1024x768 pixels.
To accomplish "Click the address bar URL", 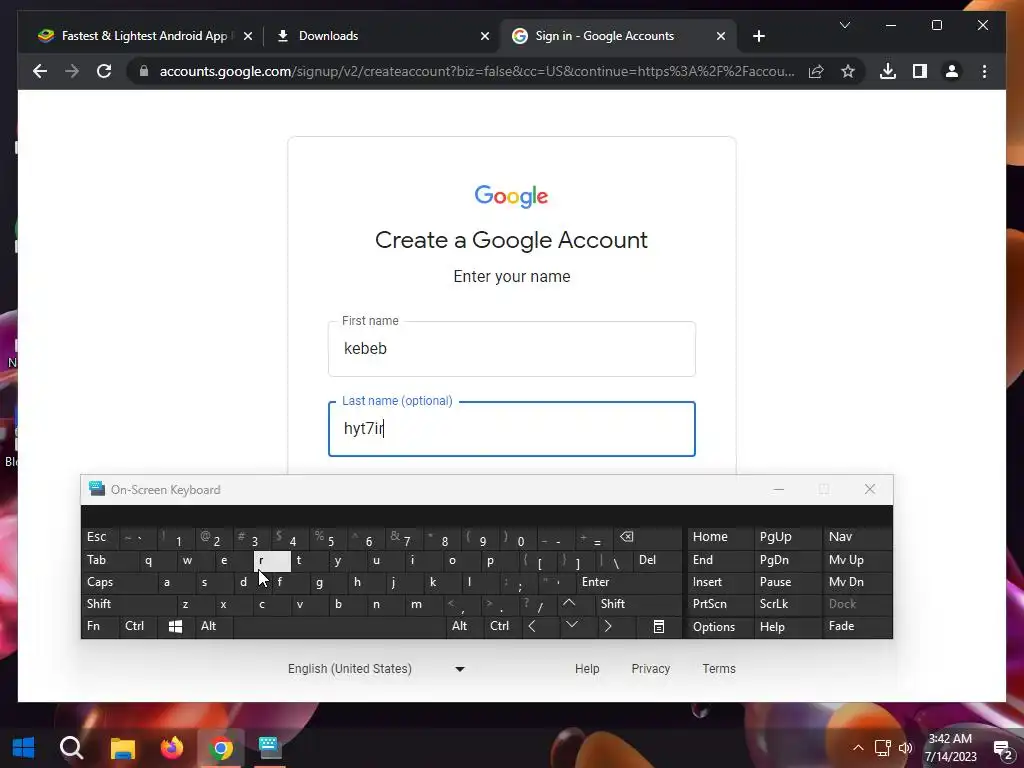I will click(477, 71).
